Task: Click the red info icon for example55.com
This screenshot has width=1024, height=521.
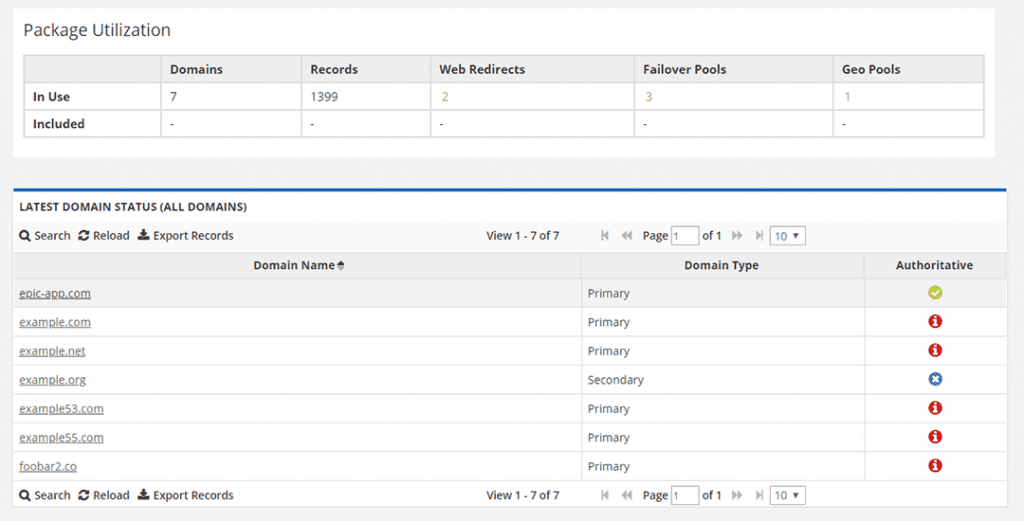Action: [x=935, y=437]
